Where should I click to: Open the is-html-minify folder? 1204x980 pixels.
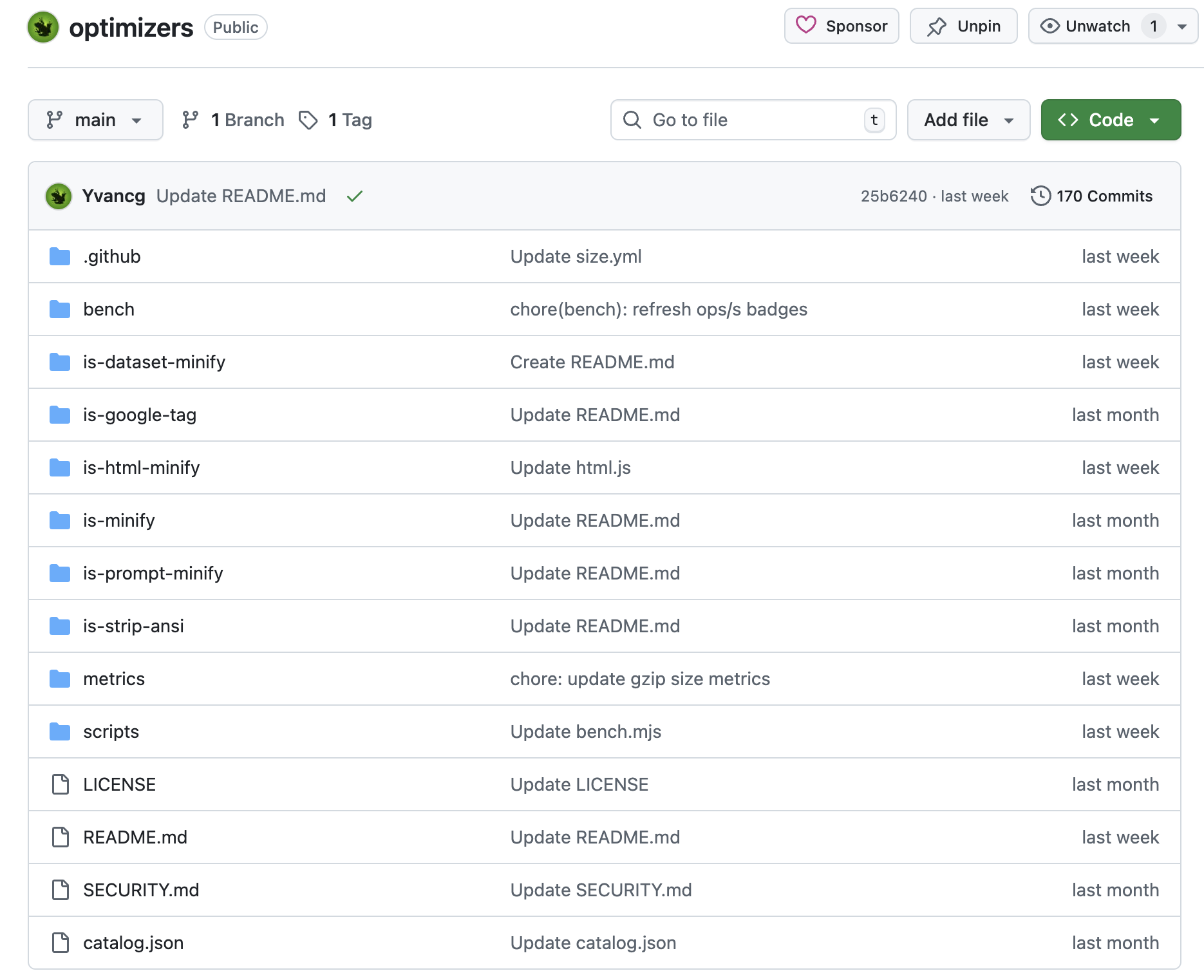pyautogui.click(x=141, y=467)
